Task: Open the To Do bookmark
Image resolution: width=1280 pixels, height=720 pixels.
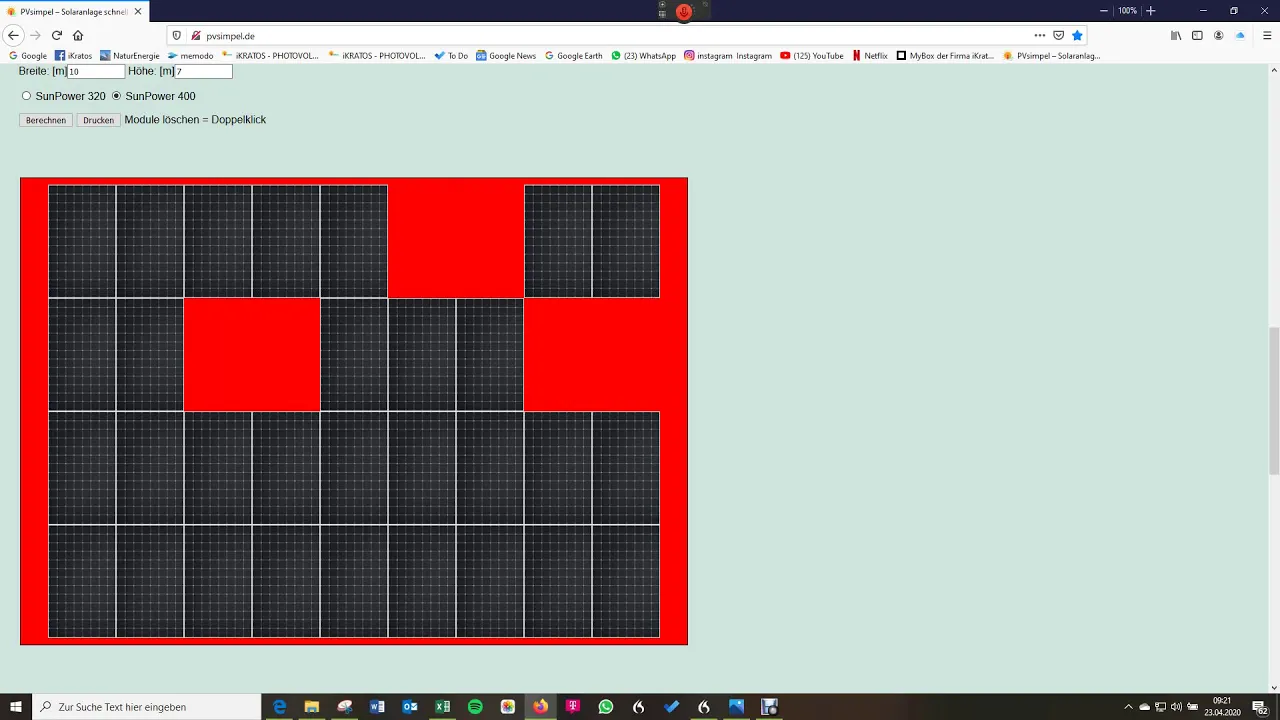Action: point(451,56)
